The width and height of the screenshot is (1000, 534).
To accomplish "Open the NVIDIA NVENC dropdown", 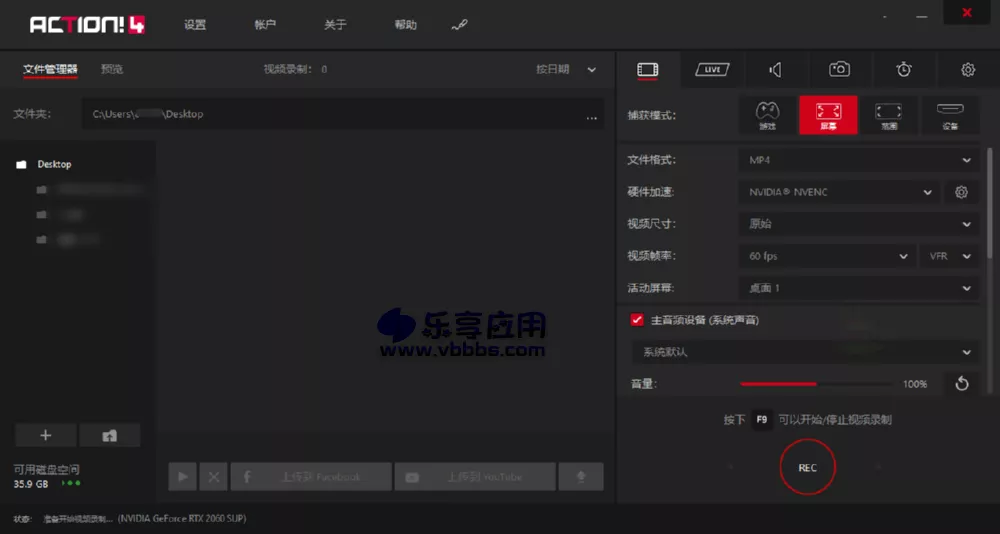I will pos(839,192).
